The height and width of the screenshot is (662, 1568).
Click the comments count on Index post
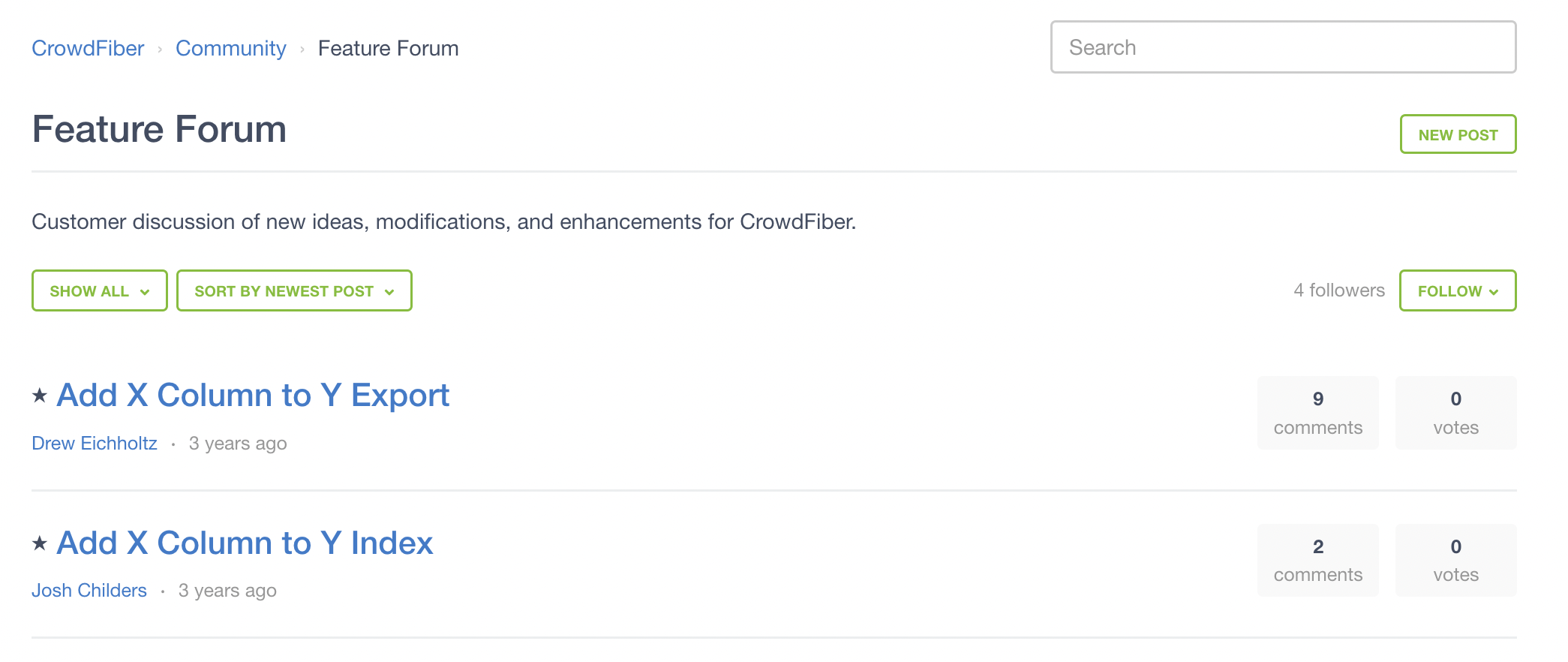click(1317, 560)
